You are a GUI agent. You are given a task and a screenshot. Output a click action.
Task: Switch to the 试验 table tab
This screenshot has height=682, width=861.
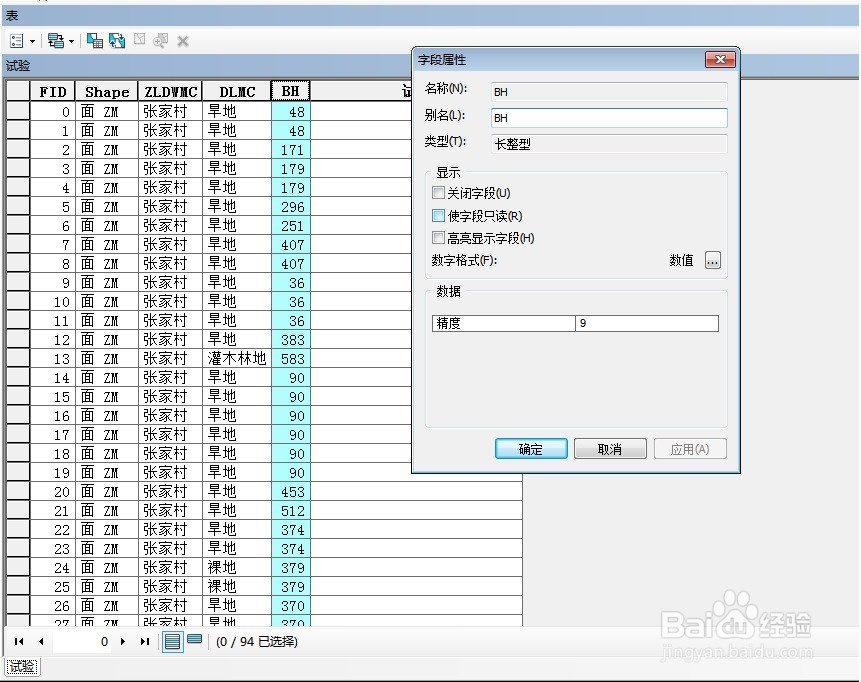point(20,667)
